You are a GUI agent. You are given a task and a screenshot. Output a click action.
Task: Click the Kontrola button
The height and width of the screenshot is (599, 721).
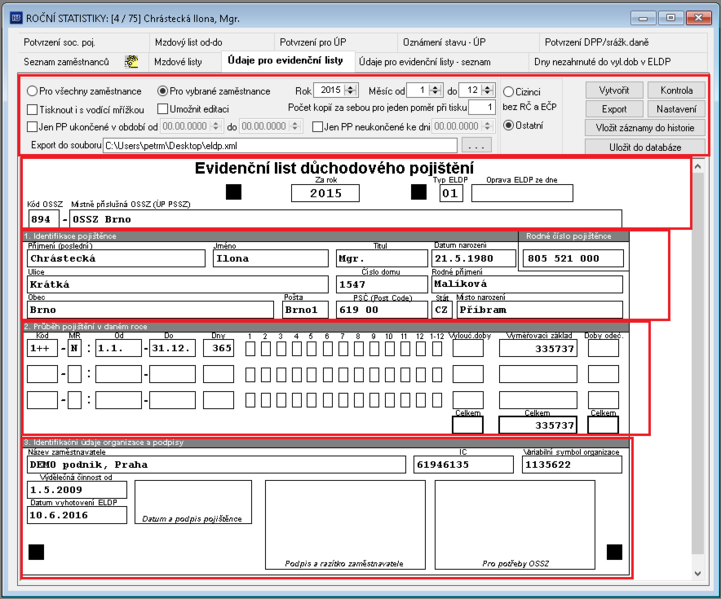pyautogui.click(x=676, y=90)
